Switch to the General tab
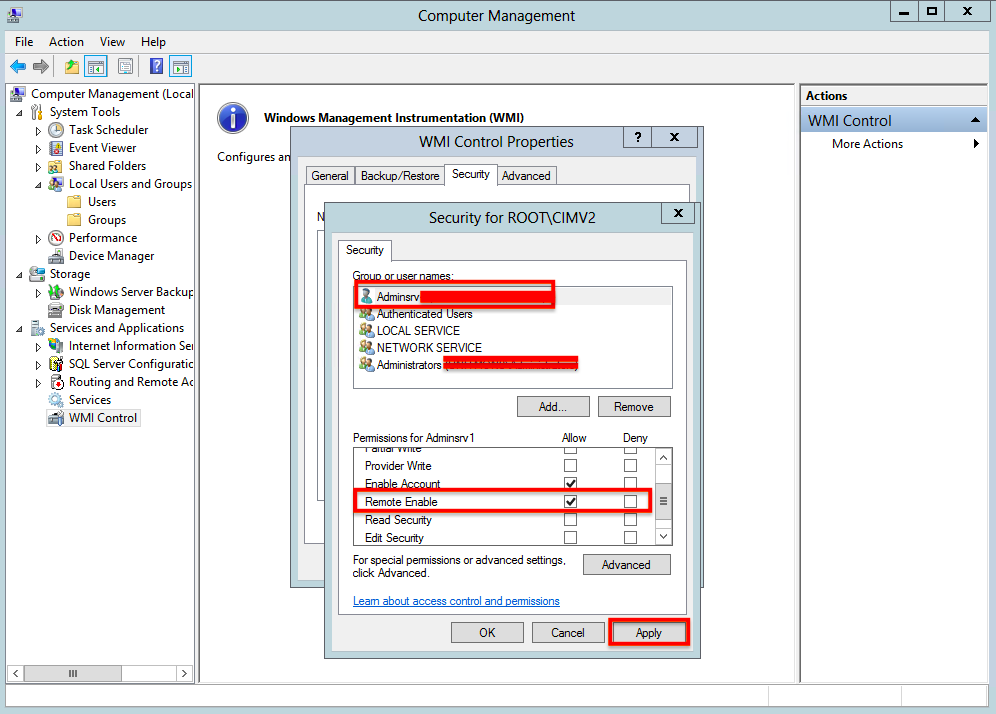The height and width of the screenshot is (714, 996). click(x=330, y=176)
